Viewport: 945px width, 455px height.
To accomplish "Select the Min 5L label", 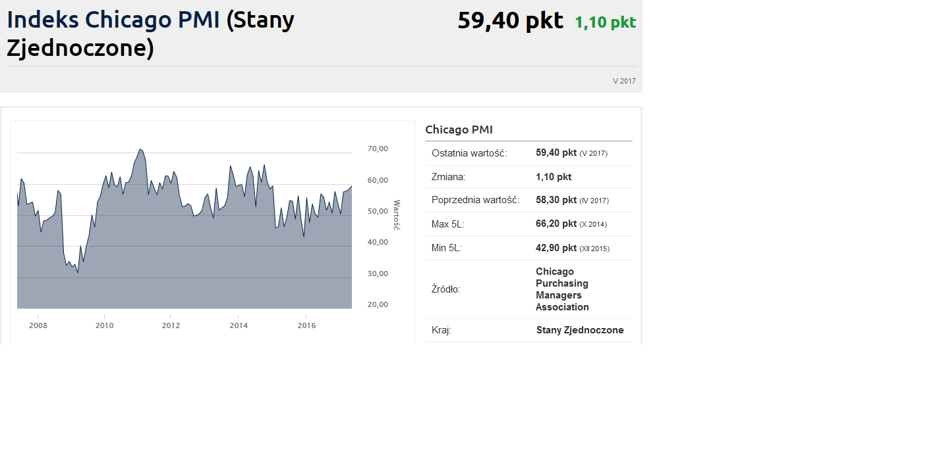I will click(446, 248).
